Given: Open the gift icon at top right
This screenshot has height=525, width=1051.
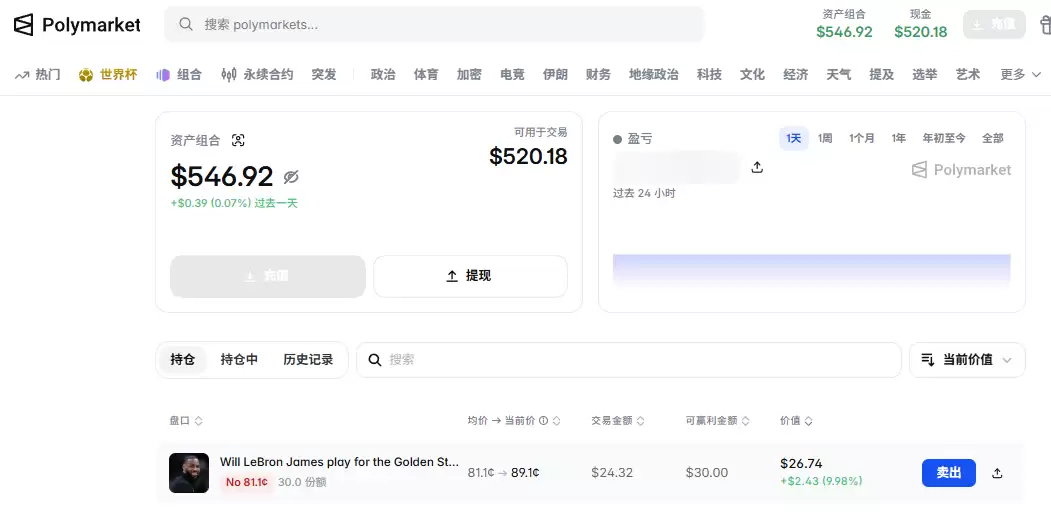Looking at the screenshot, I should point(1045,25).
